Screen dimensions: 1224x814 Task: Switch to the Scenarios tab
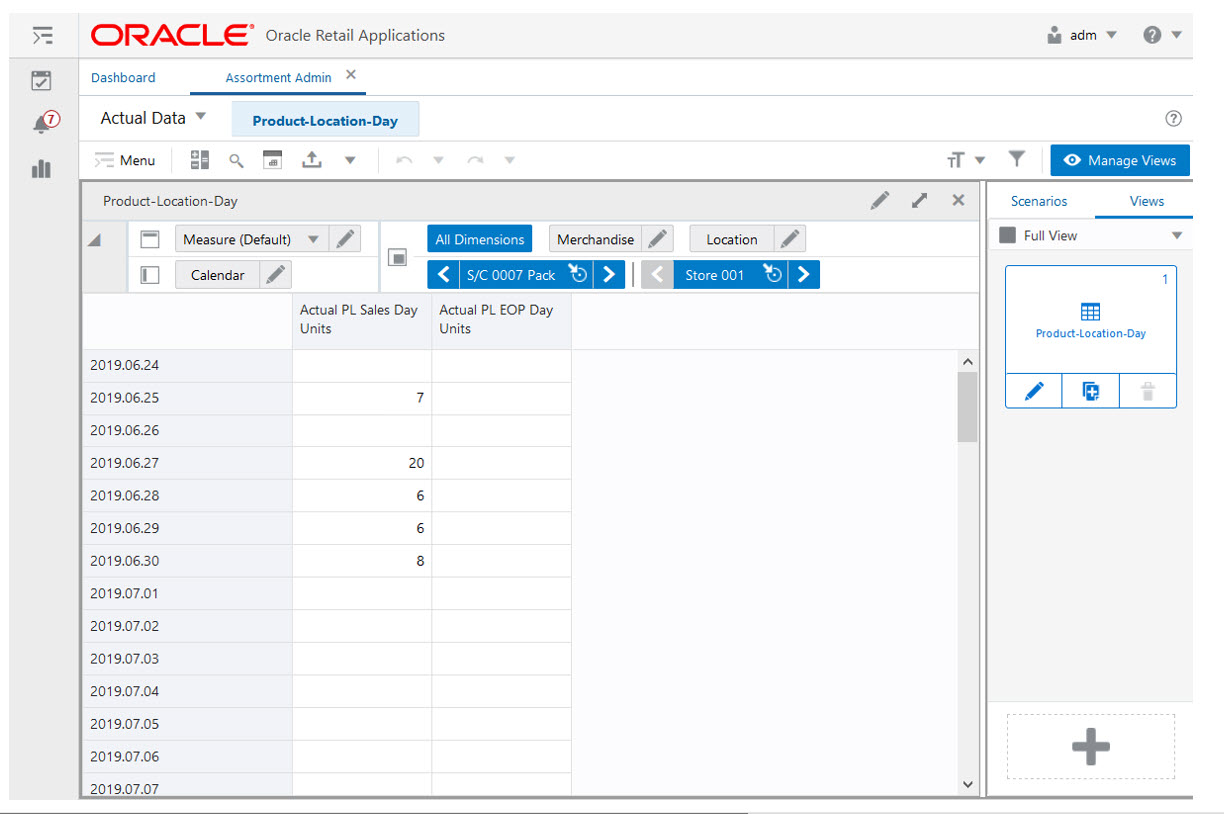1039,201
